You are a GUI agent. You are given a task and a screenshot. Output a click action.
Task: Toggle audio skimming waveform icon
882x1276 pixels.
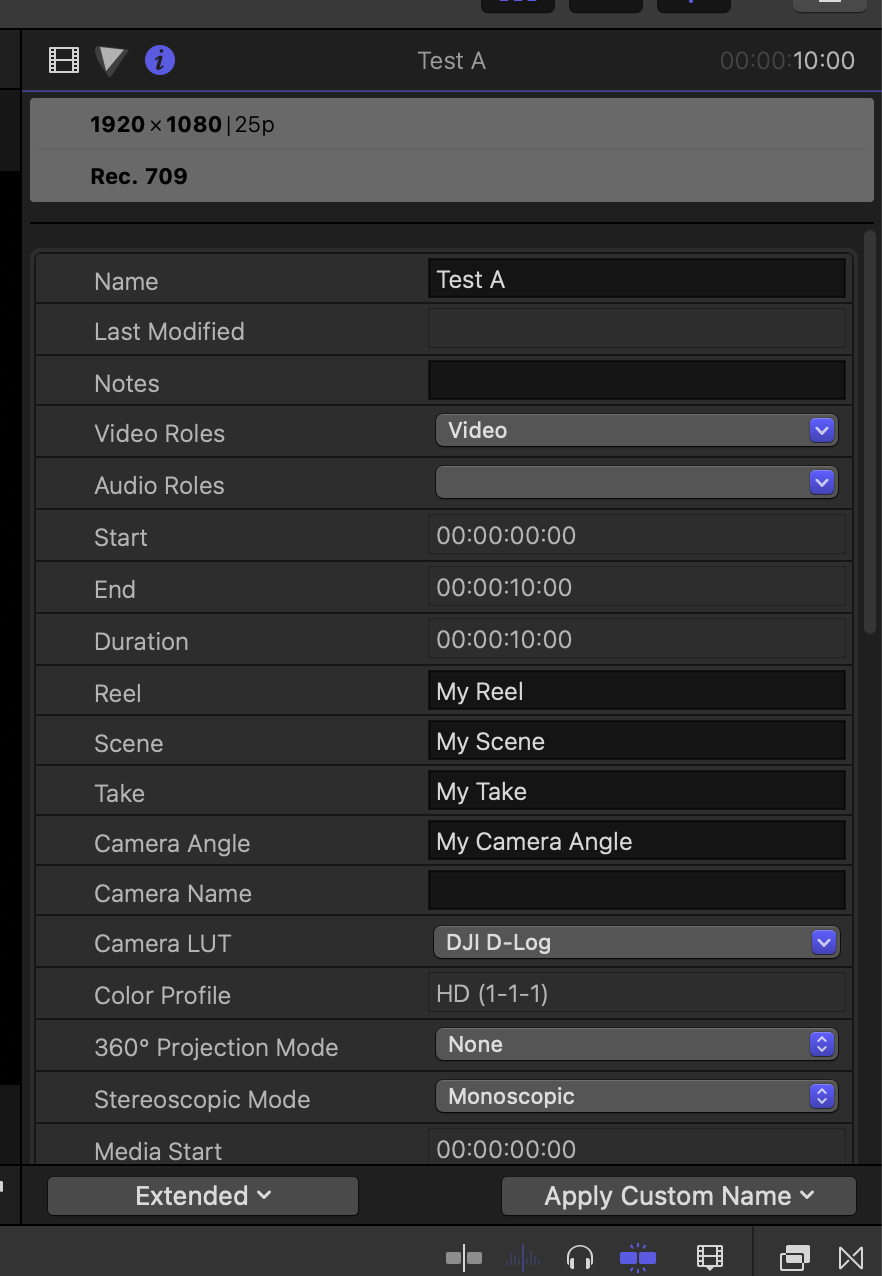tap(523, 1257)
